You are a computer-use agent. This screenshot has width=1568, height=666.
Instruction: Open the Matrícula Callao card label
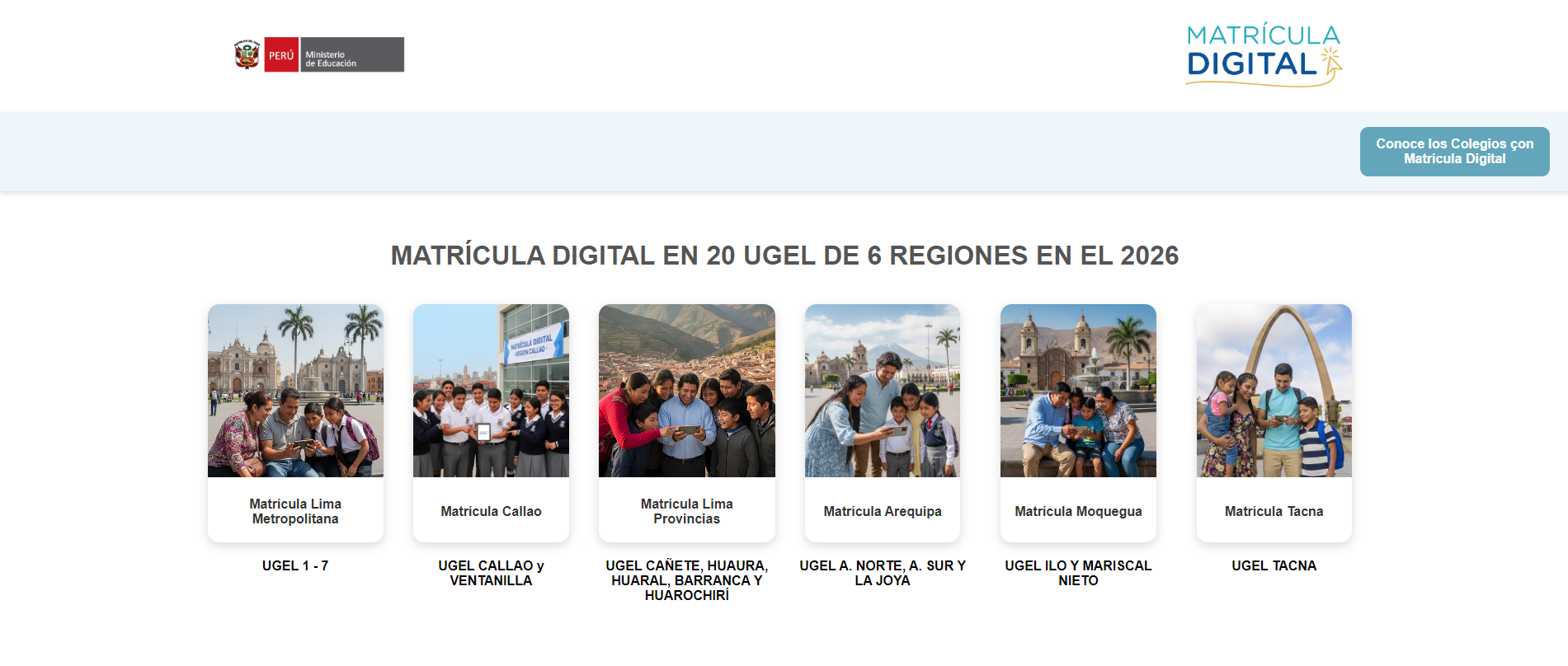coord(491,511)
